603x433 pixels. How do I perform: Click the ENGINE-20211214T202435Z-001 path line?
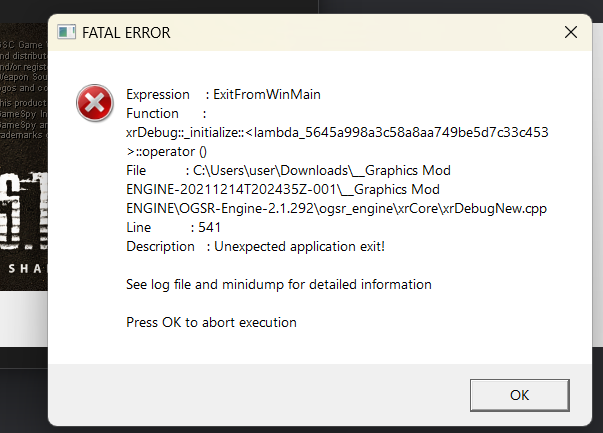pos(284,189)
